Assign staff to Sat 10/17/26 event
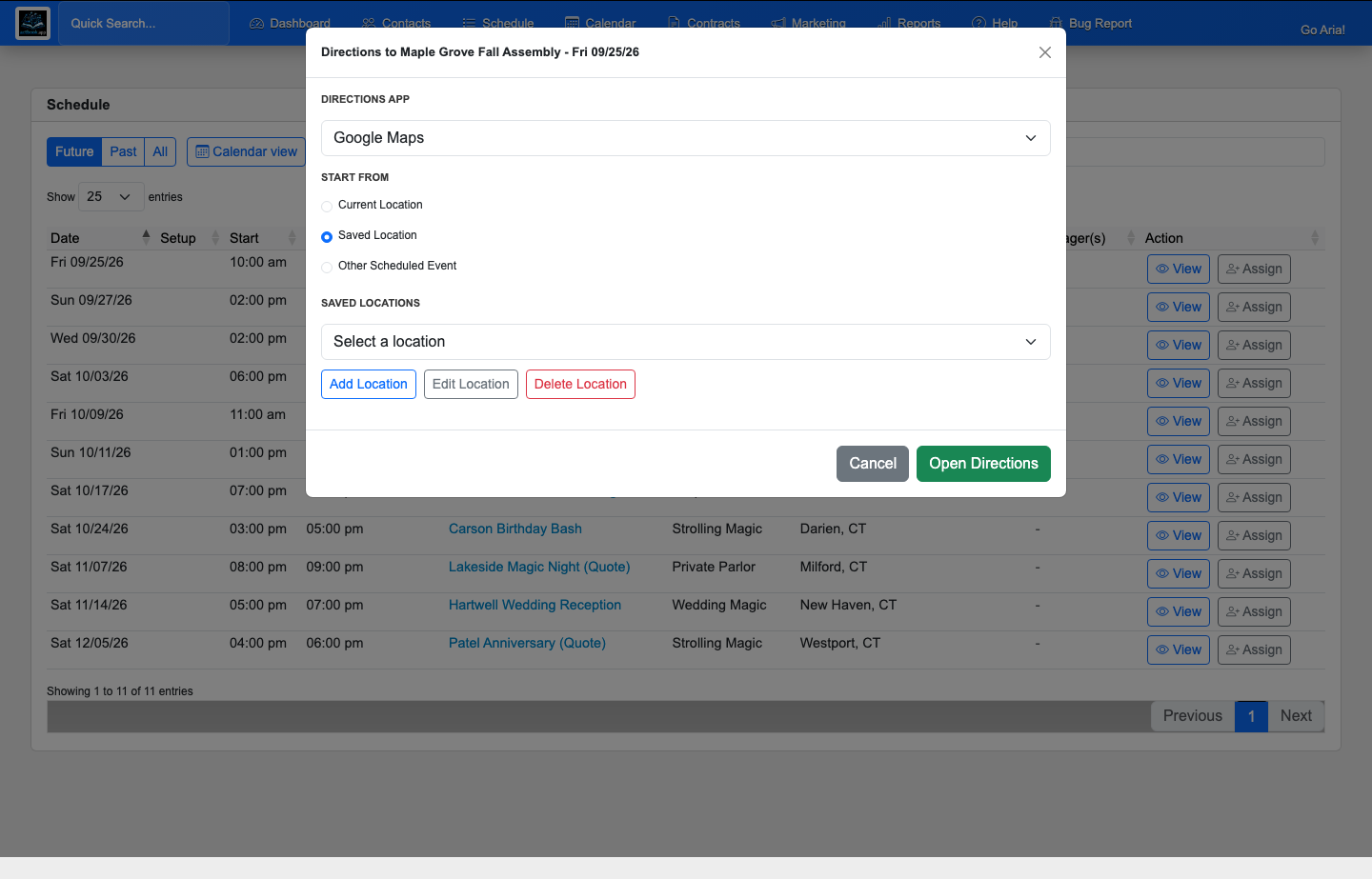Viewport: 1372px width, 879px height. point(1254,498)
